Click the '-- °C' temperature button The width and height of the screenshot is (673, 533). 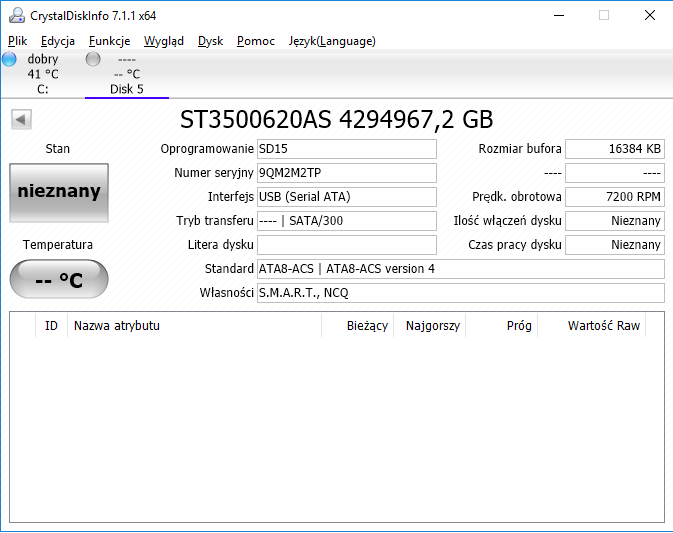click(59, 279)
